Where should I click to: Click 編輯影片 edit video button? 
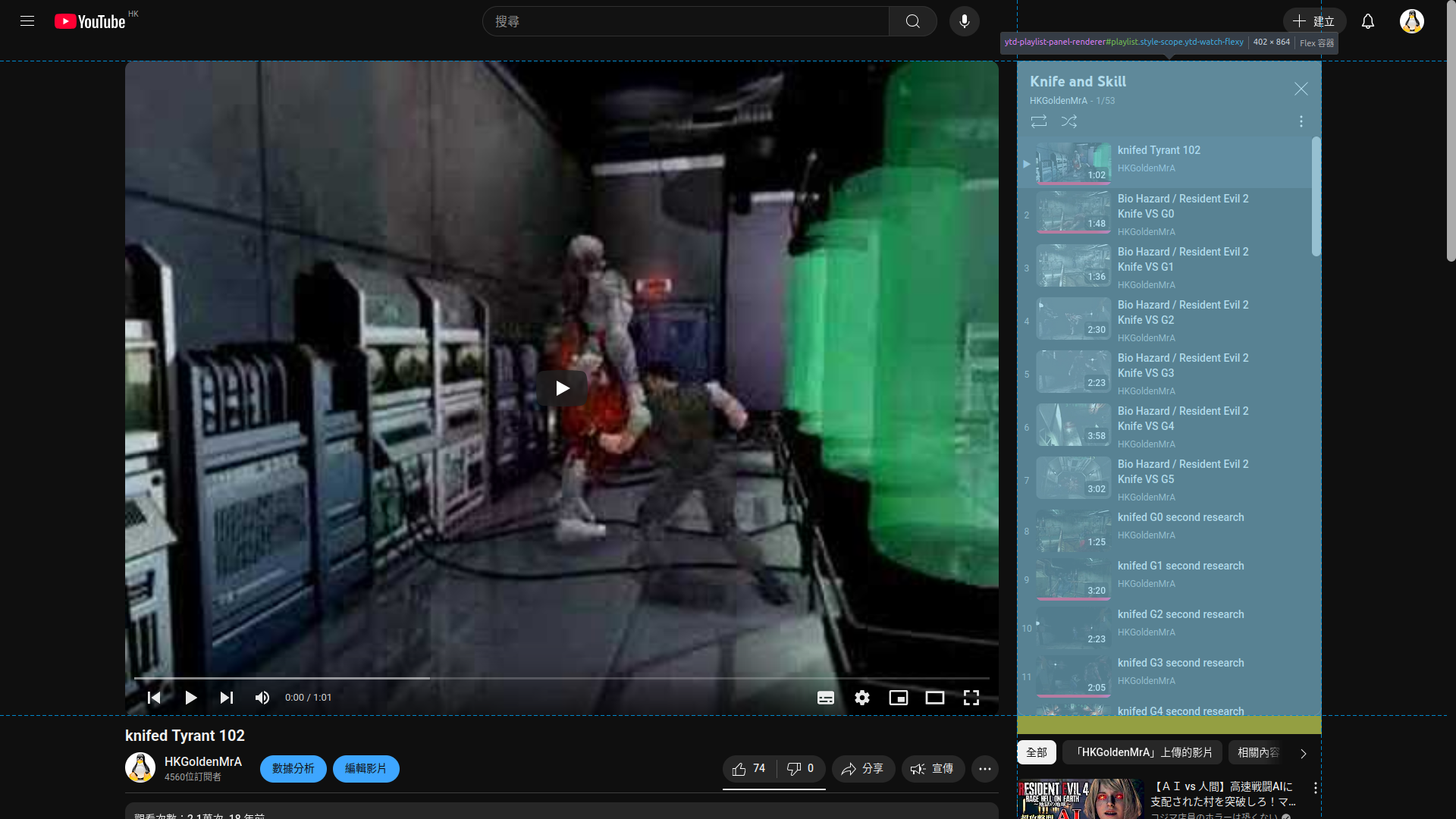click(366, 768)
